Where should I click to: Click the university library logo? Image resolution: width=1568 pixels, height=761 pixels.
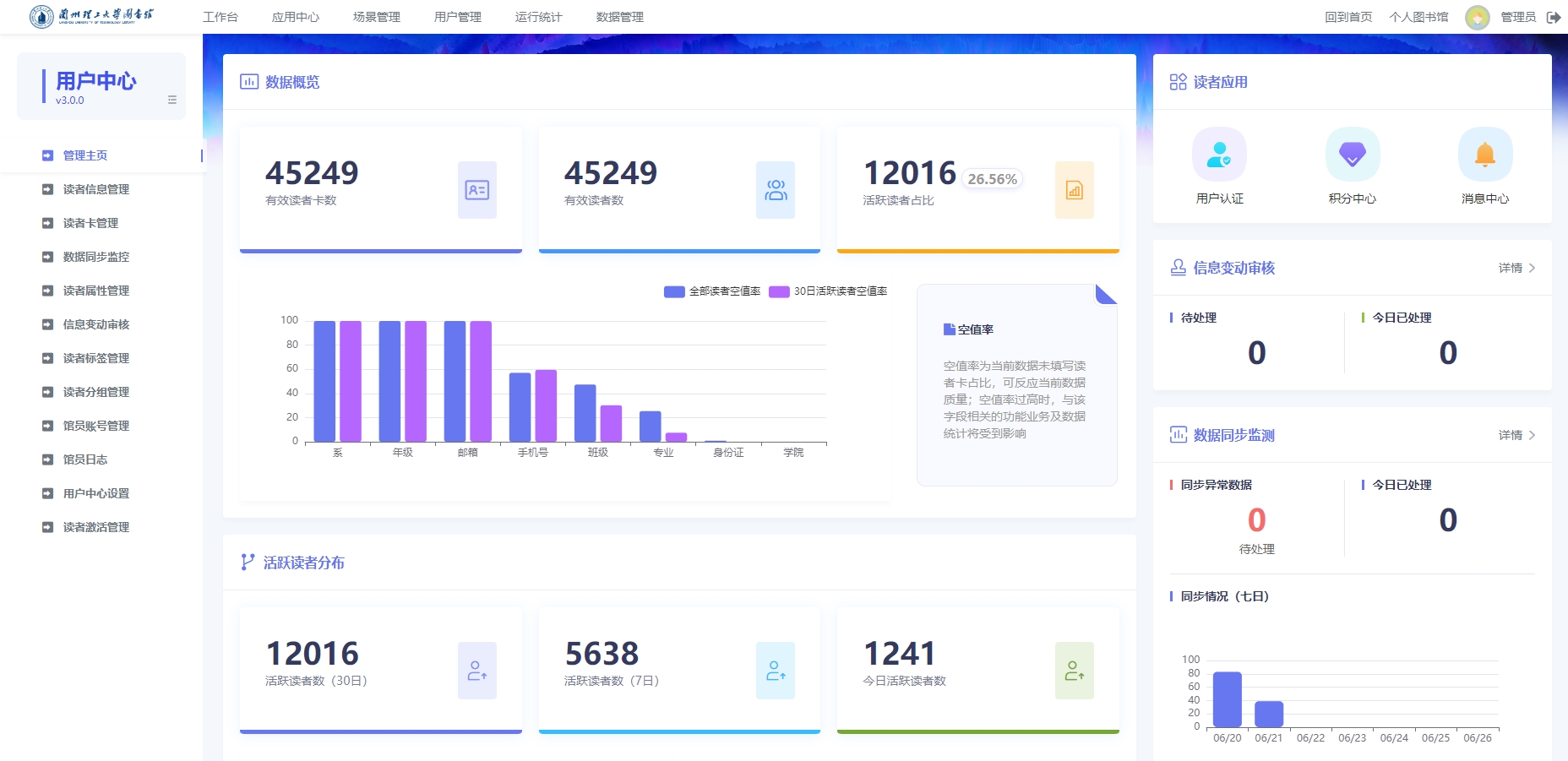pos(91,16)
